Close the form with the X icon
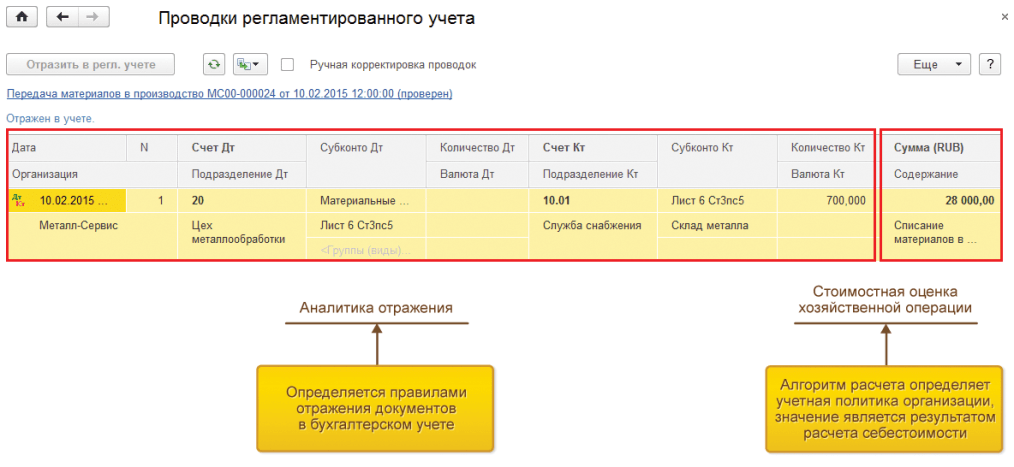The width and height of the screenshot is (1014, 467). point(1003,18)
